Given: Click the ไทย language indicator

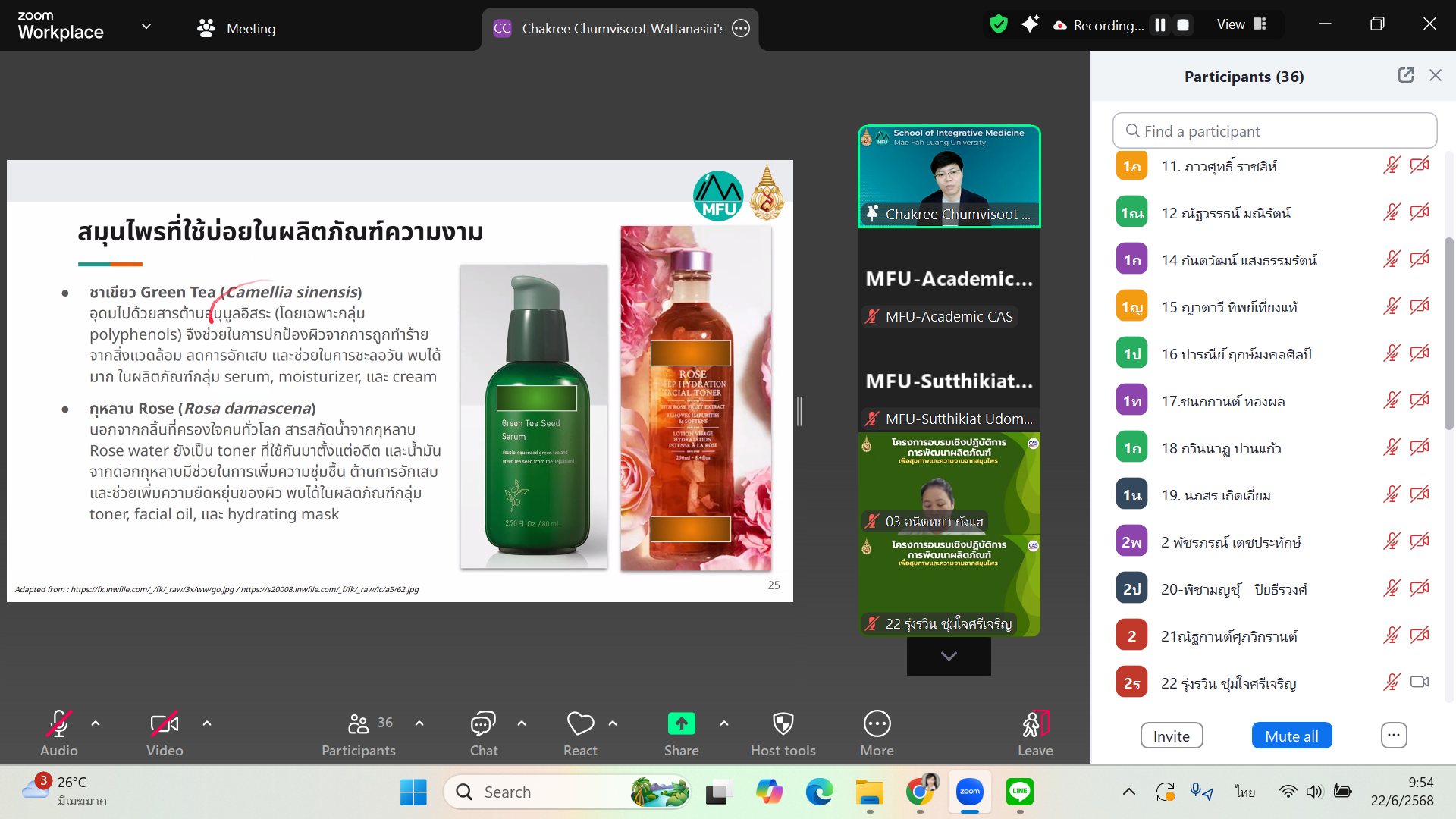Looking at the screenshot, I should 1245,792.
